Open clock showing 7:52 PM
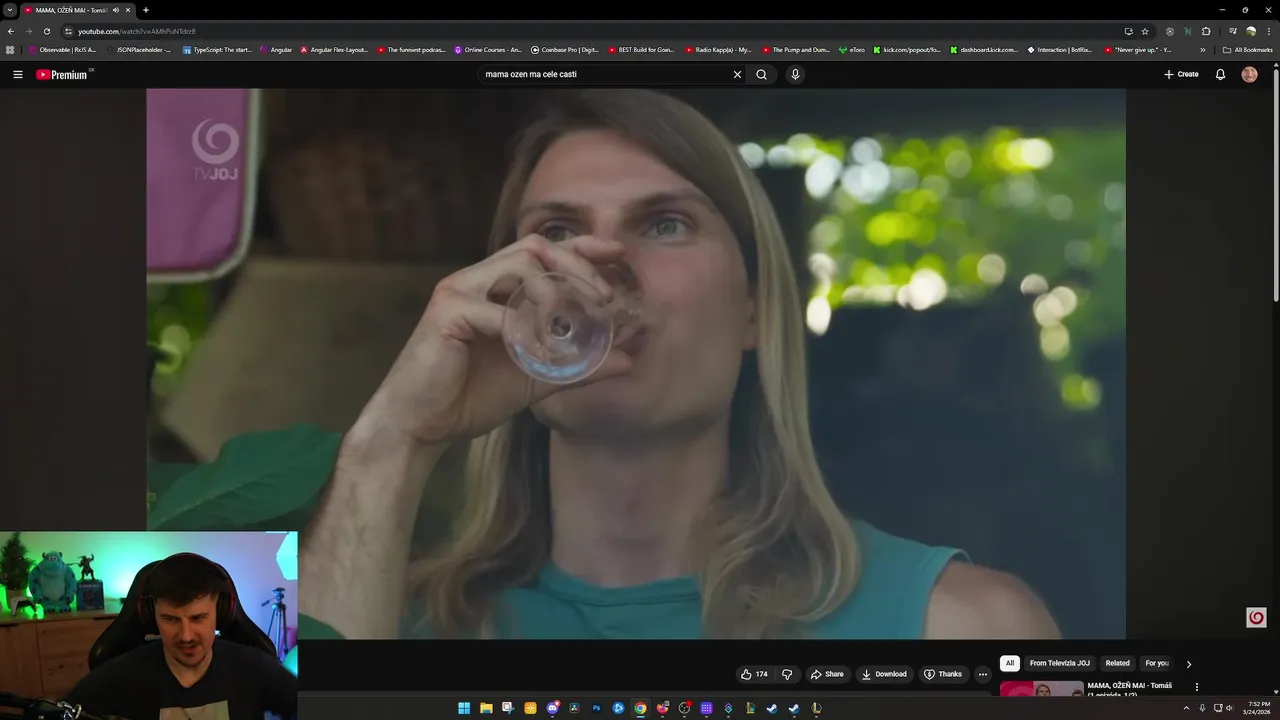The width and height of the screenshot is (1280, 720). 1259,708
